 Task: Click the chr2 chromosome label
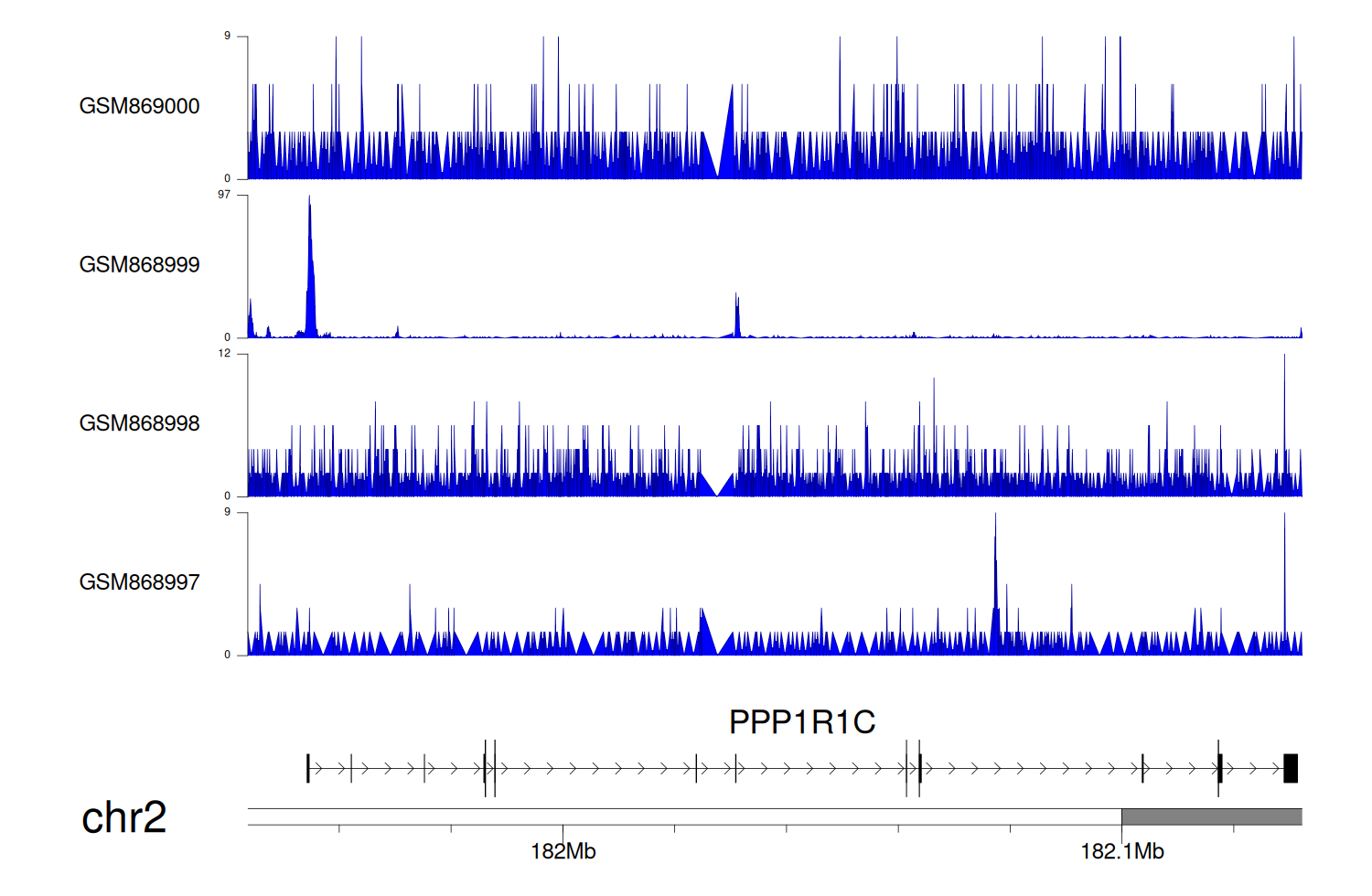coord(123,817)
